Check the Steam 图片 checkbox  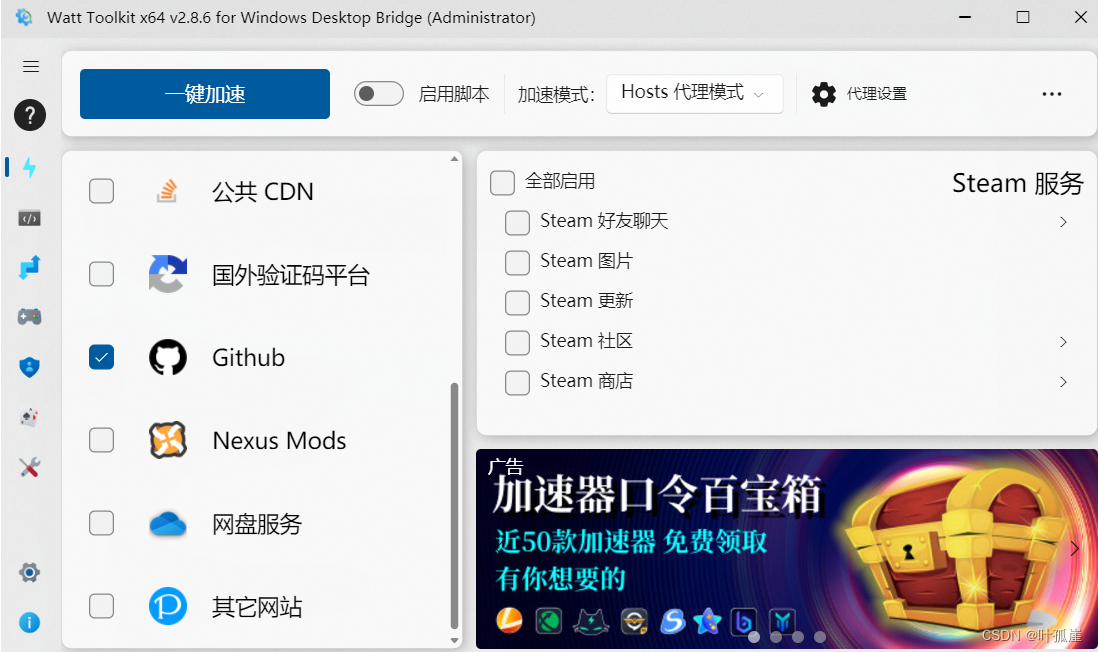pyautogui.click(x=517, y=263)
